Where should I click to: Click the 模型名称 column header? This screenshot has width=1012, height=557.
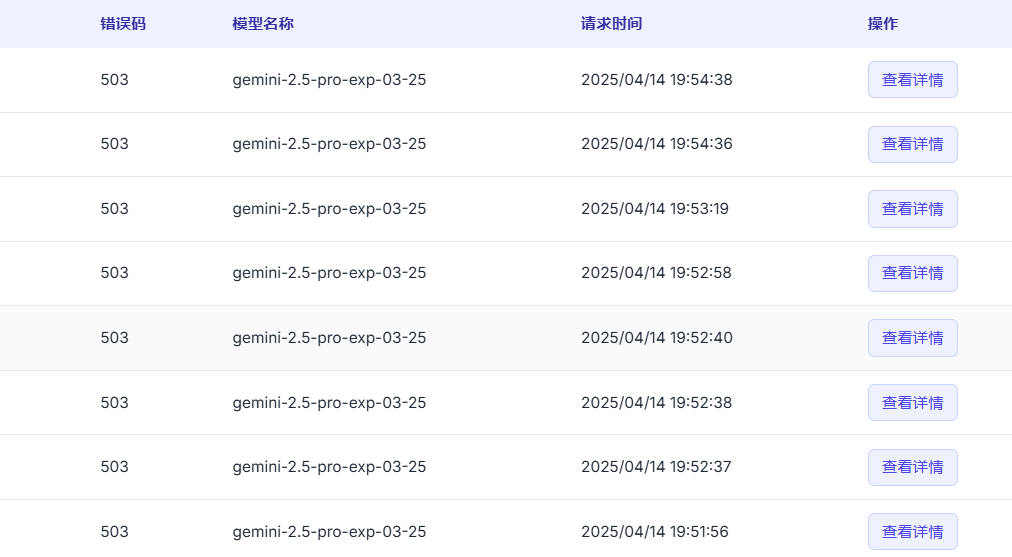pyautogui.click(x=263, y=24)
